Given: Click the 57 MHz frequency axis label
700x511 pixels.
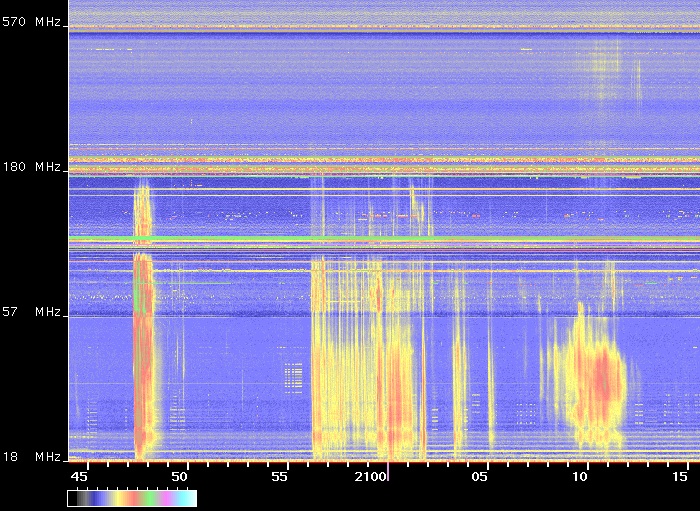Looking at the screenshot, I should coord(32,312).
